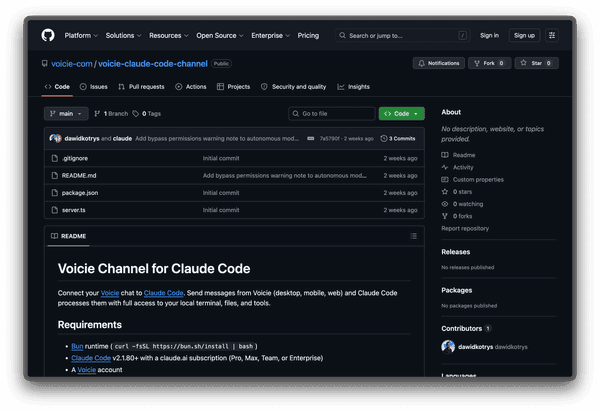Expand commit message ellipsis icon
Image resolution: width=600 pixels, height=412 pixels.
pyautogui.click(x=311, y=138)
